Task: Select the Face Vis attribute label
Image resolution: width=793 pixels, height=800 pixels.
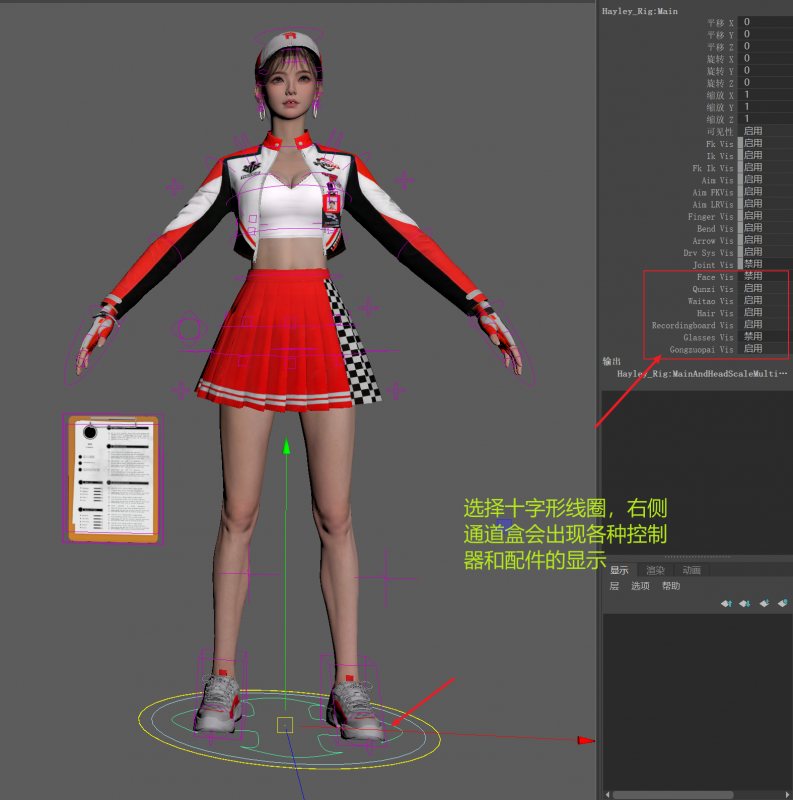Action: pyautogui.click(x=715, y=277)
